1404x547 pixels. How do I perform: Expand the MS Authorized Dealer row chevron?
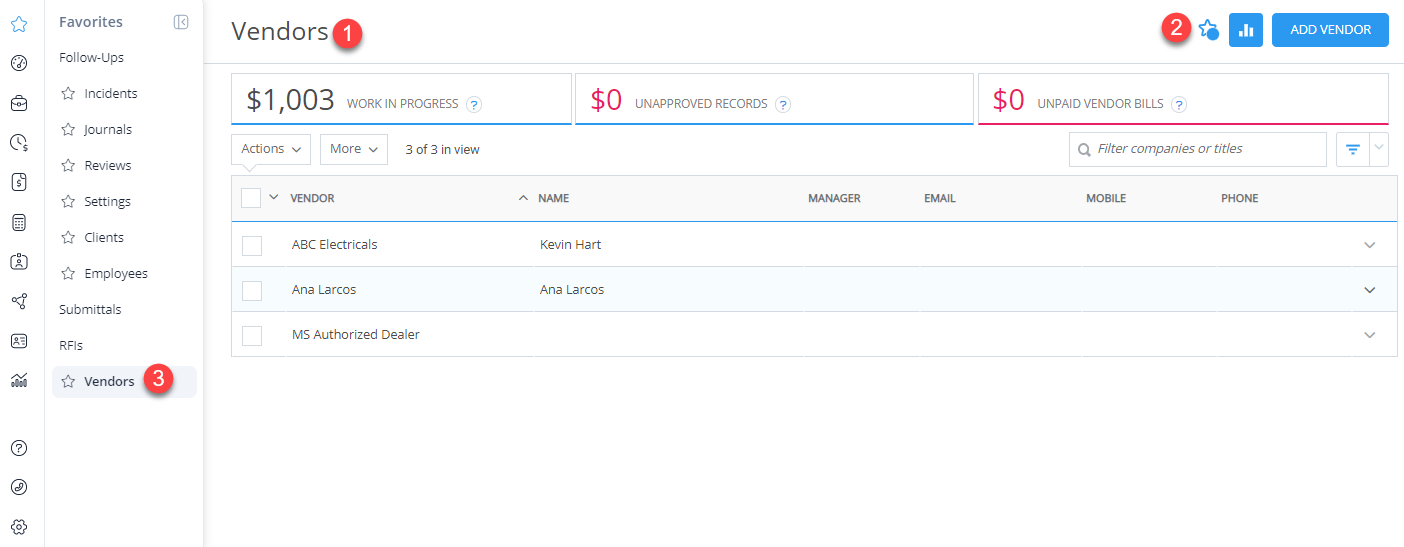(1370, 335)
